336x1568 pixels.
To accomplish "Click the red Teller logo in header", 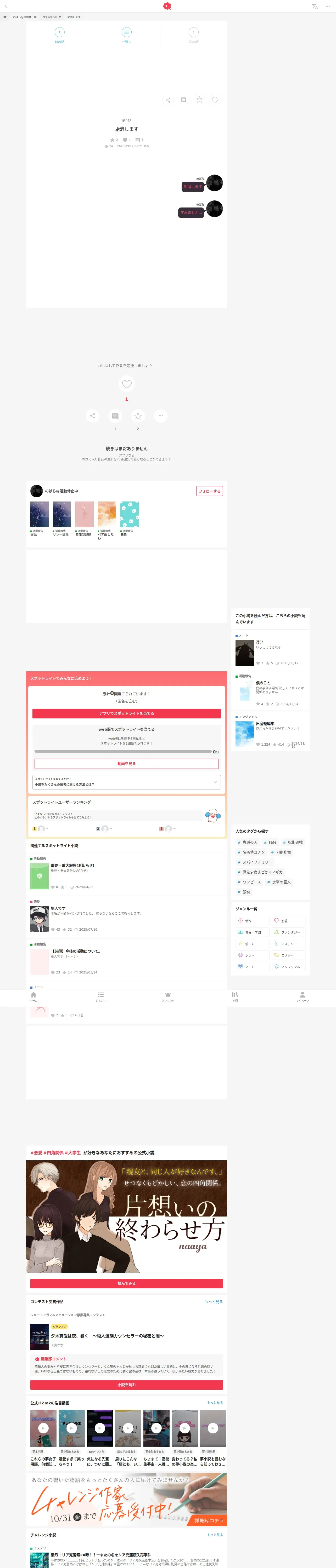I will (167, 6).
